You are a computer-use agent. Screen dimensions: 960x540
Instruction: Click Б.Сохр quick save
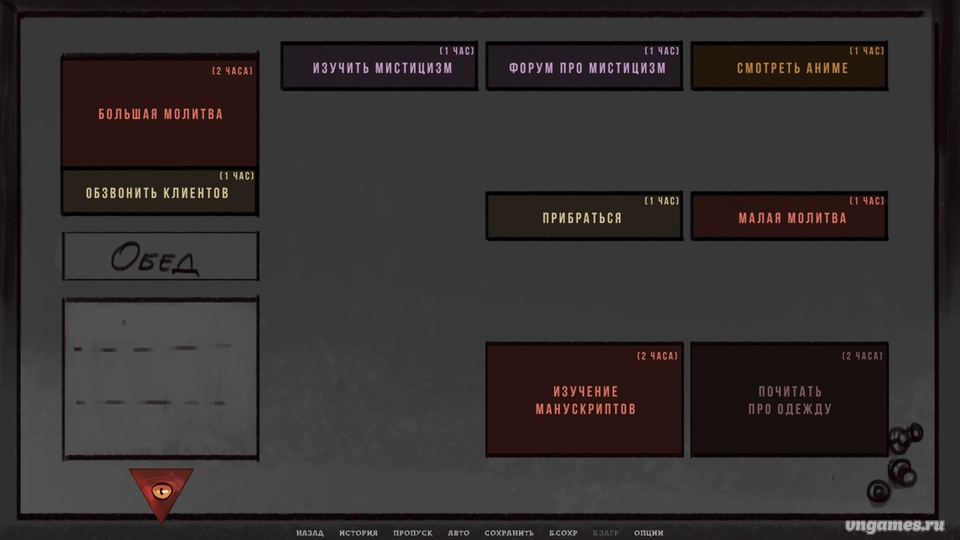tap(563, 533)
